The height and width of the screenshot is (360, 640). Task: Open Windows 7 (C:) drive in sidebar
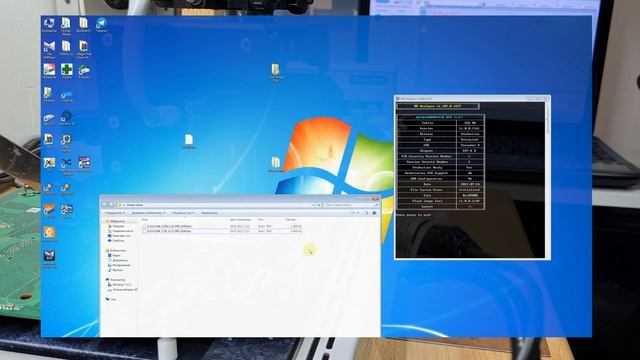click(120, 285)
